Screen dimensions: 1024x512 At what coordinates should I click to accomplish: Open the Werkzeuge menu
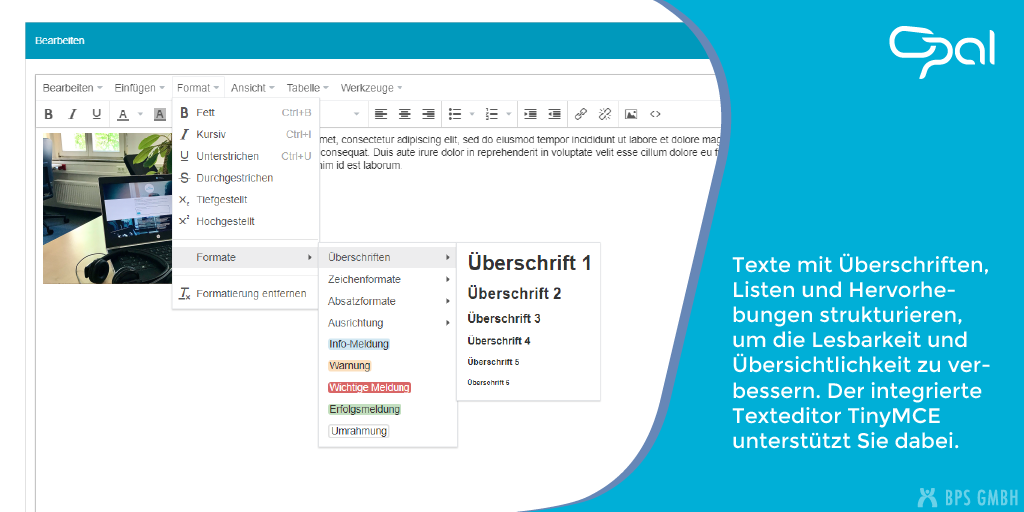tap(371, 88)
